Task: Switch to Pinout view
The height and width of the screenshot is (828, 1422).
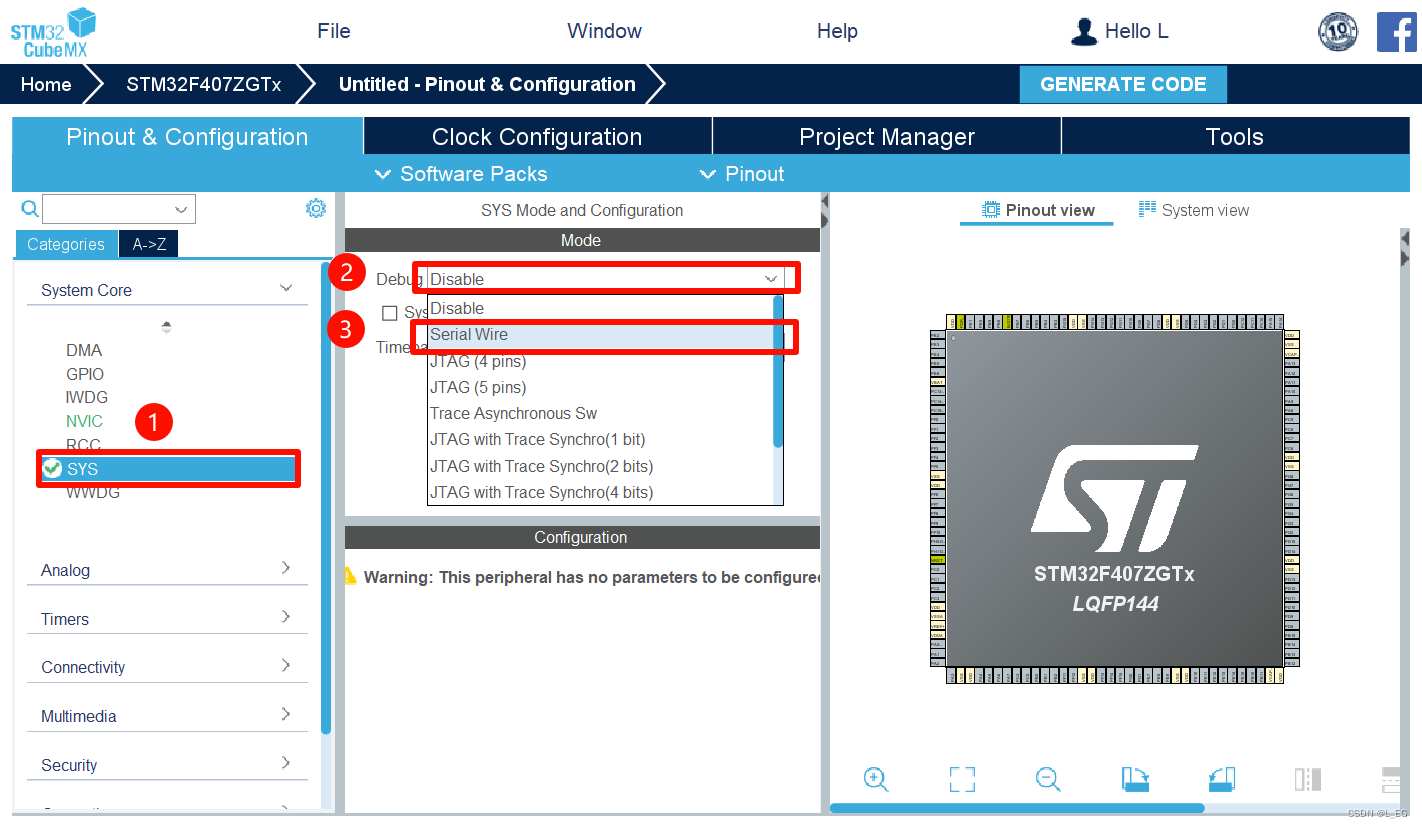Action: 1037,210
